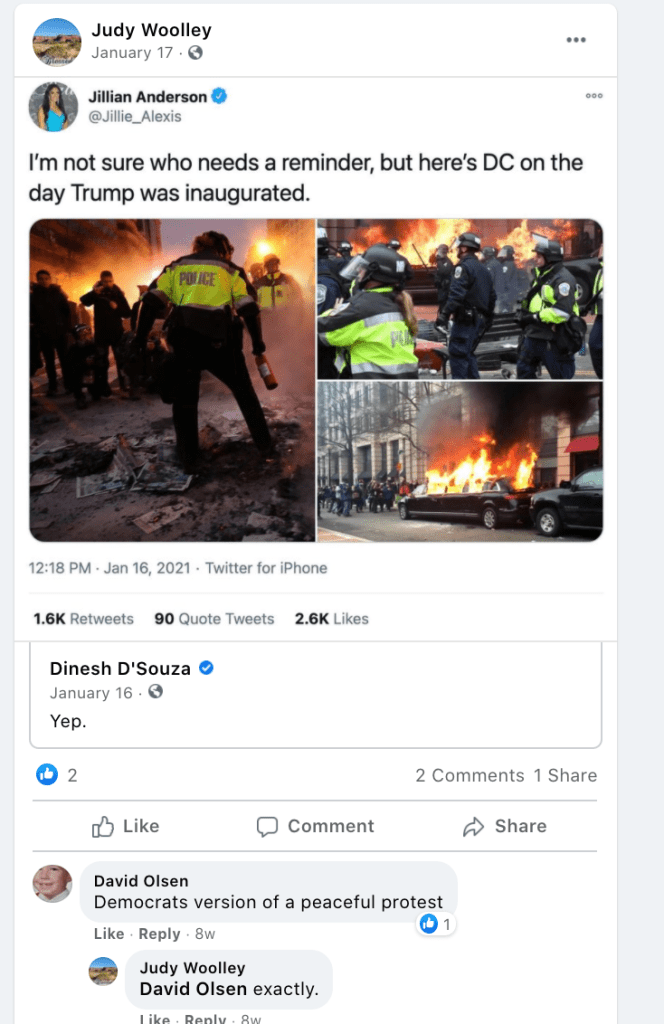Click the public globe icon beside January 17
The height and width of the screenshot is (1024, 664).
[x=195, y=53]
